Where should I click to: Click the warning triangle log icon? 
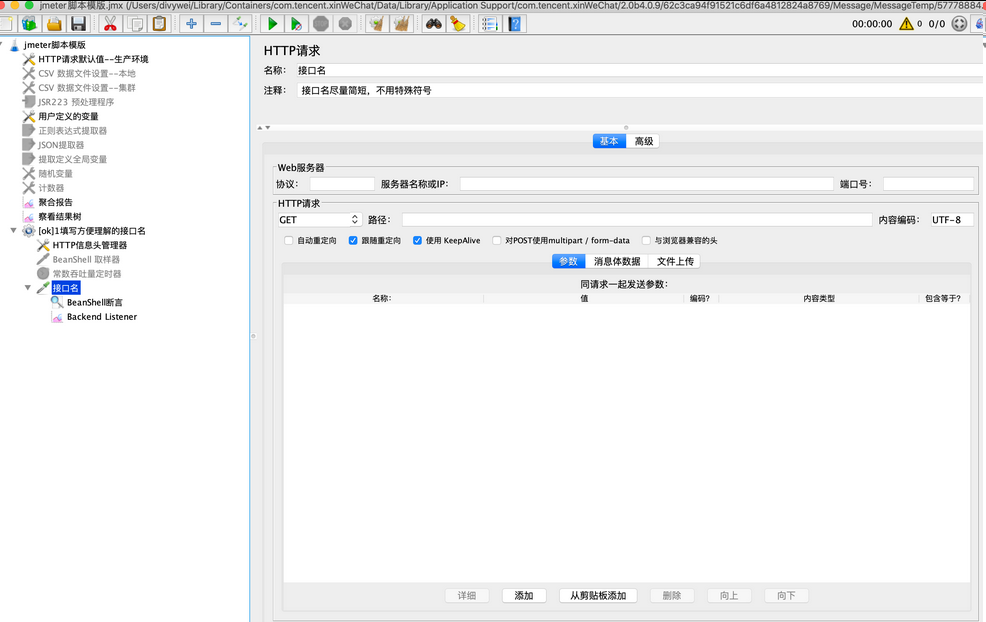[906, 24]
